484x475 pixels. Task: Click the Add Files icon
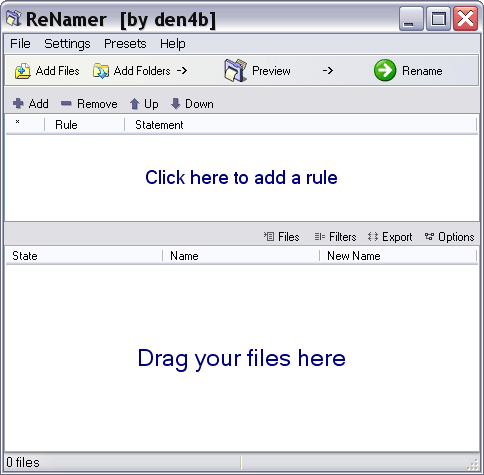tap(23, 71)
